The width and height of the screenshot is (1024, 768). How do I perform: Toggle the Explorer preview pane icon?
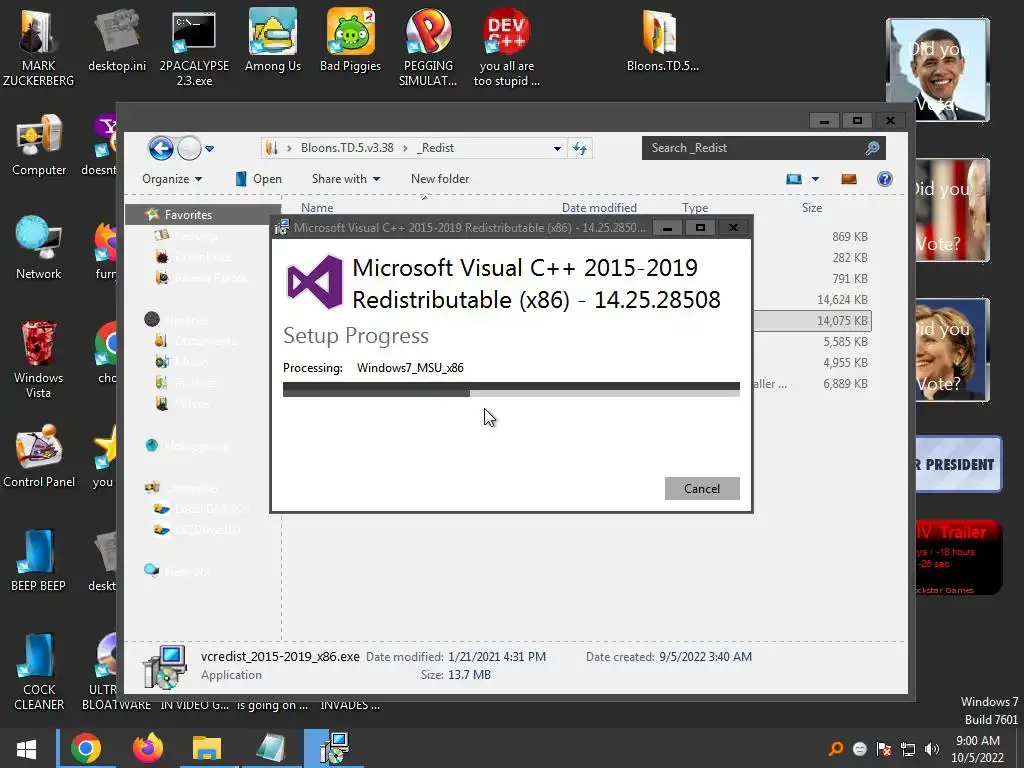click(849, 179)
